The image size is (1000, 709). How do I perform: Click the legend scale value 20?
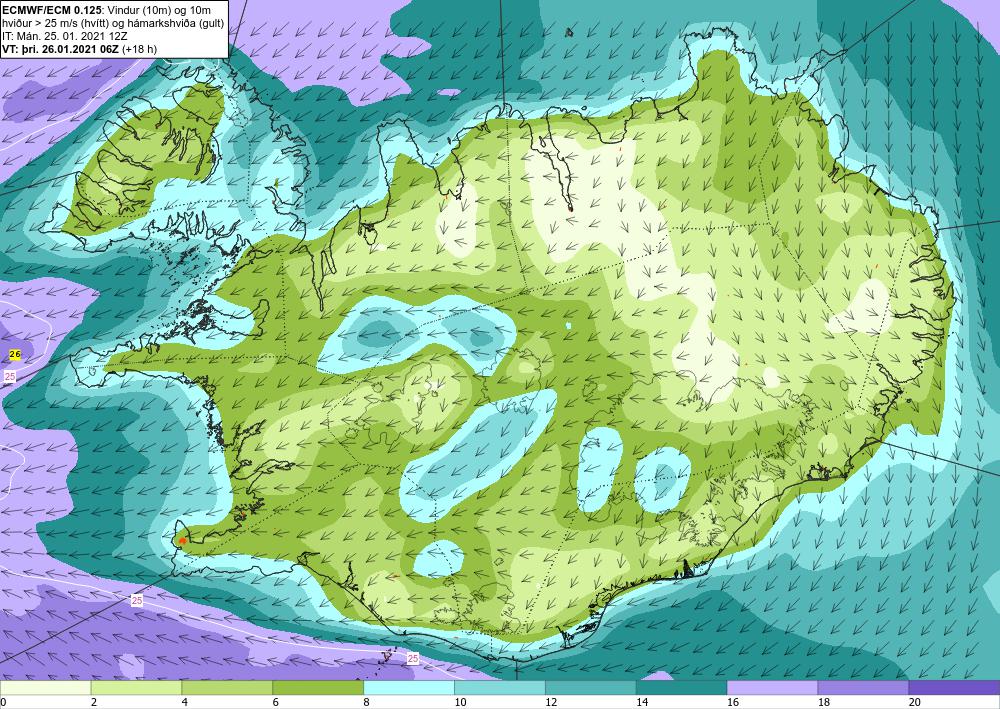pyautogui.click(x=915, y=703)
